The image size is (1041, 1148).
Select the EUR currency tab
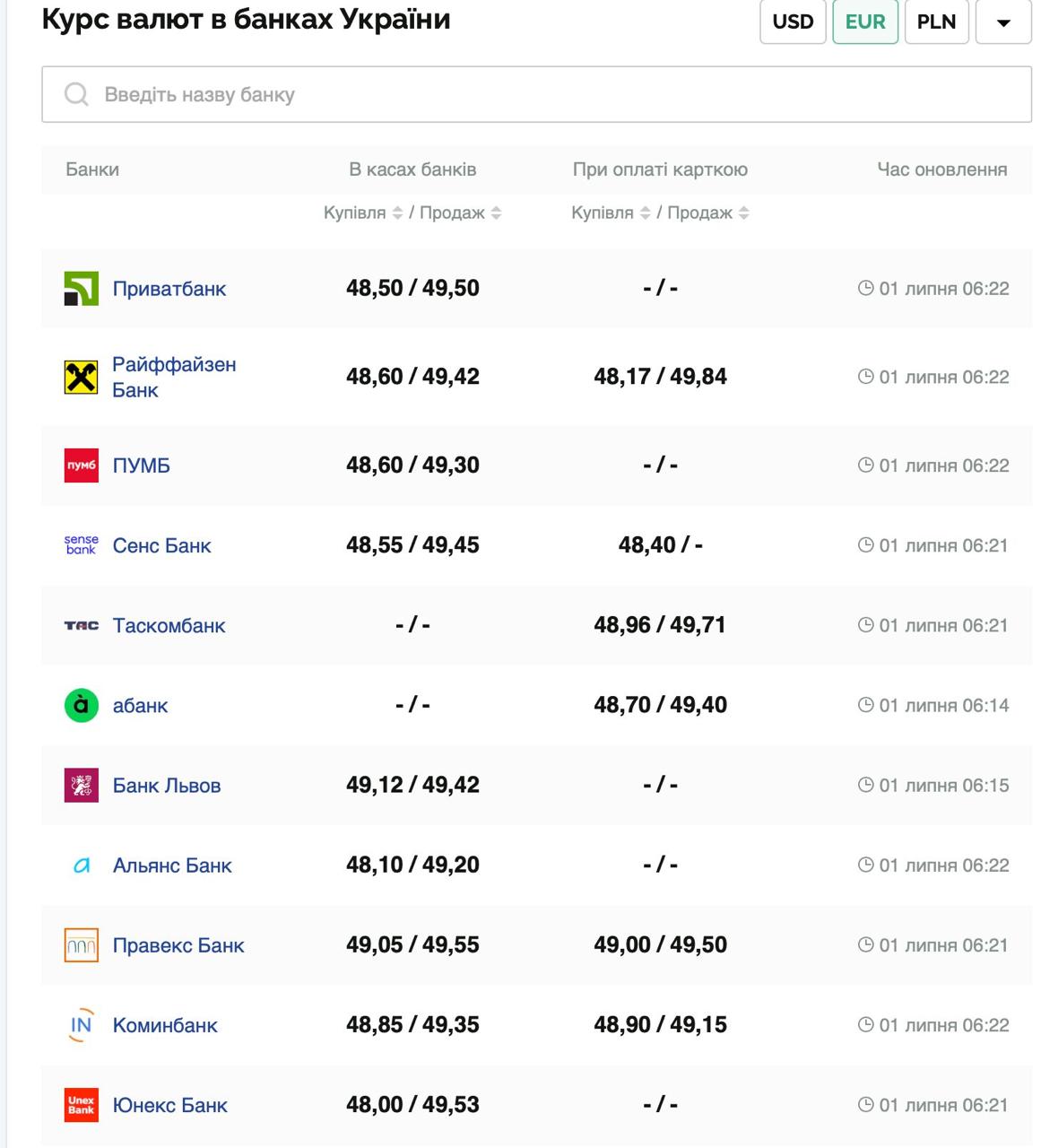[864, 22]
